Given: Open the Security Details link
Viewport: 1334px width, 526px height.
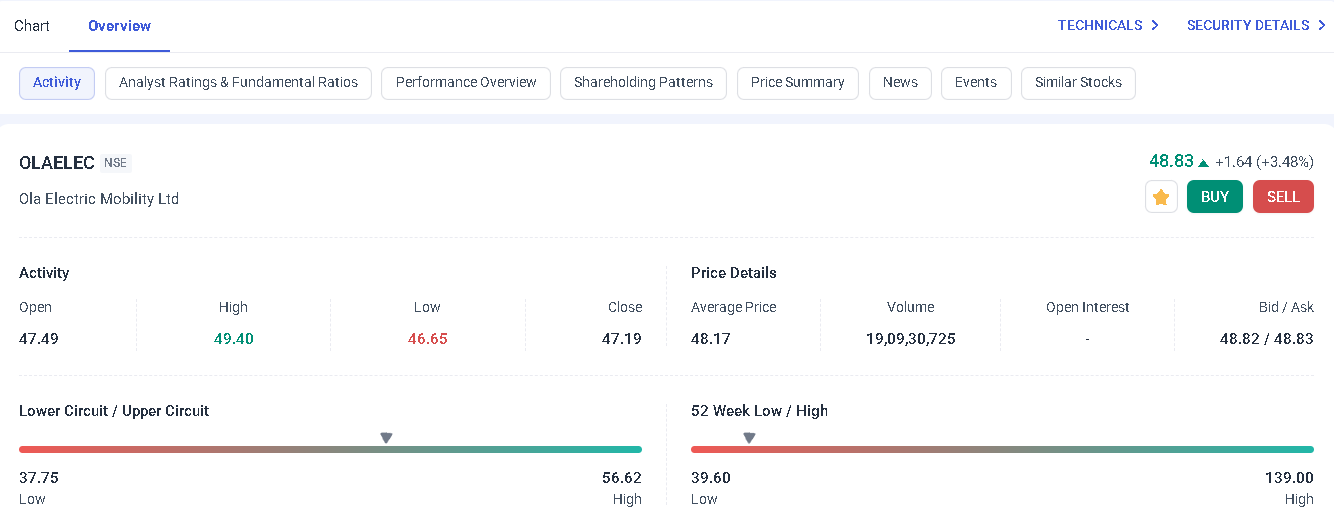Looking at the screenshot, I should [1256, 25].
